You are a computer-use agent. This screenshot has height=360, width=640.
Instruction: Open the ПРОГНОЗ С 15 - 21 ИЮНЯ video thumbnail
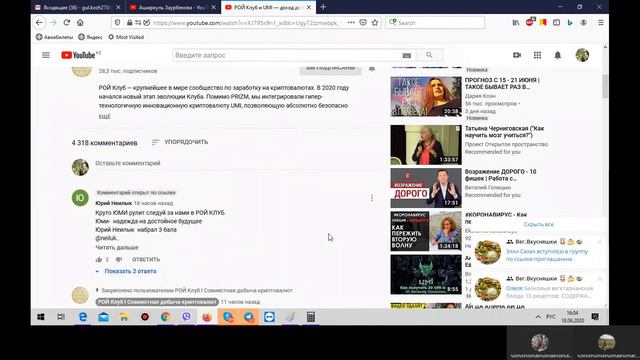tap(426, 96)
